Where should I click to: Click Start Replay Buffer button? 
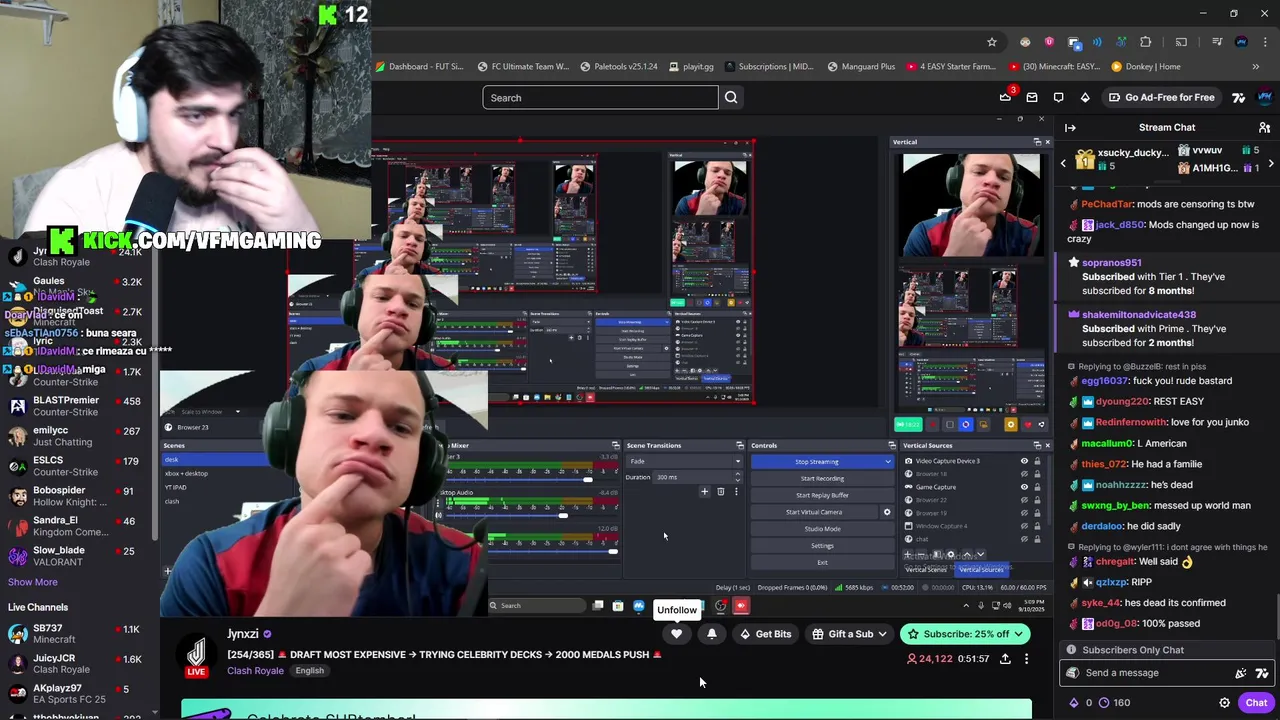click(822, 495)
